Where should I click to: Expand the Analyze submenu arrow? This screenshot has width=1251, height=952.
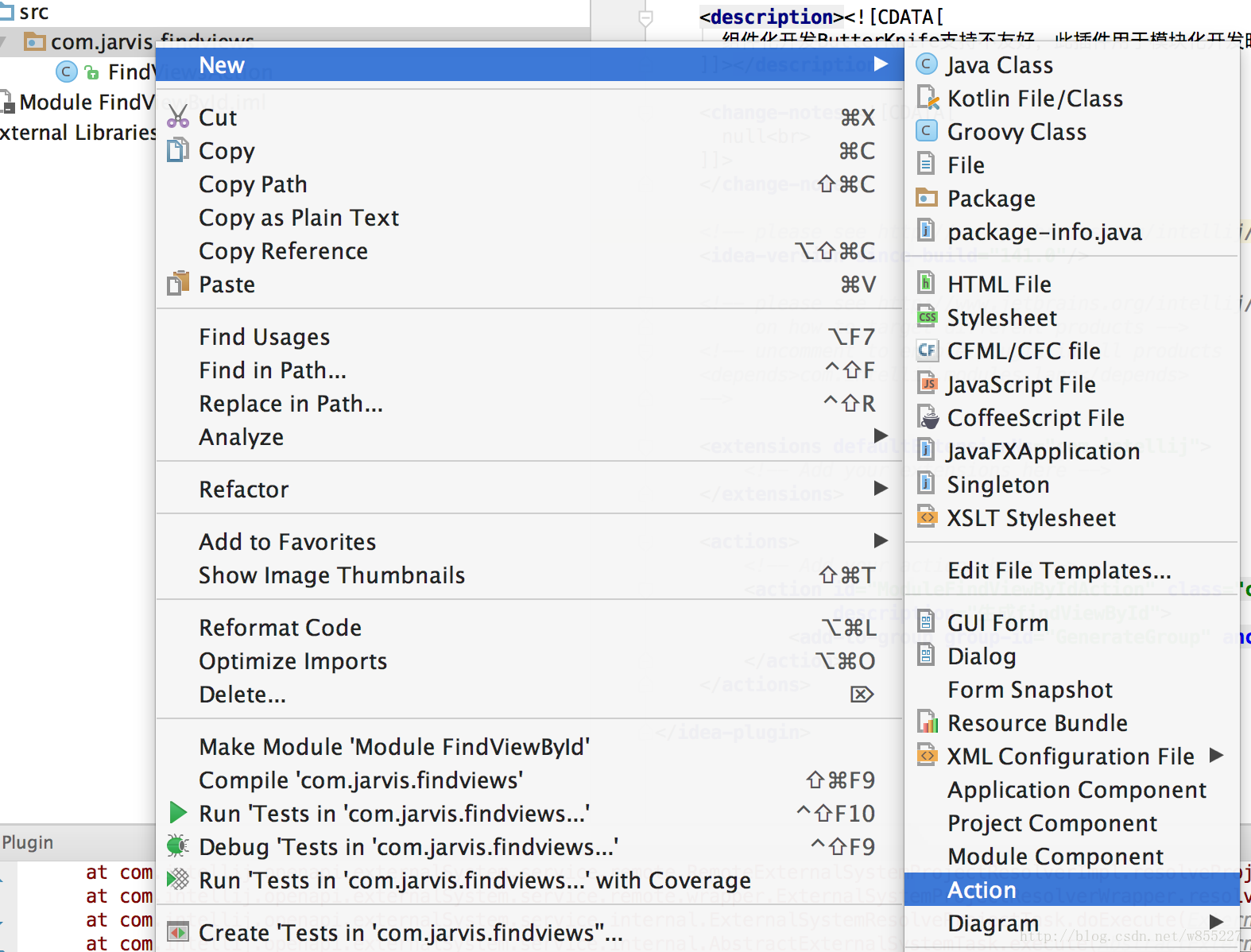881,435
